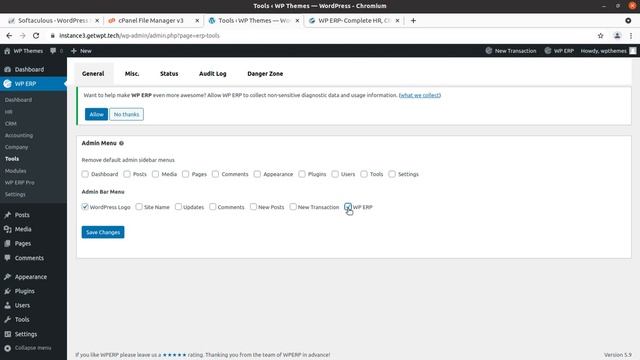The image size is (640, 360).
Task: Click the five-star rating link in the footer
Action: coord(174,355)
